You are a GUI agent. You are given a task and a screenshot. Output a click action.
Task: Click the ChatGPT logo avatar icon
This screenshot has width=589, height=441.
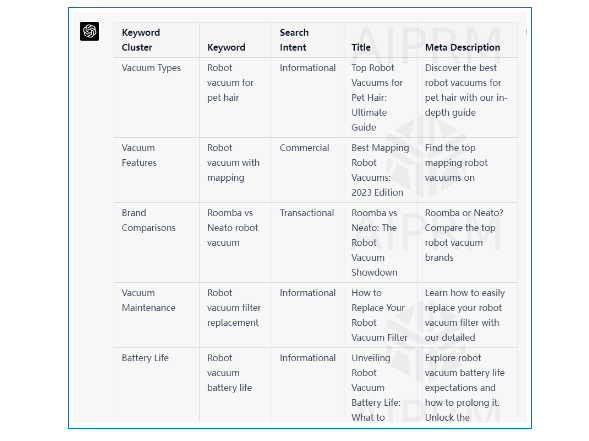click(89, 31)
